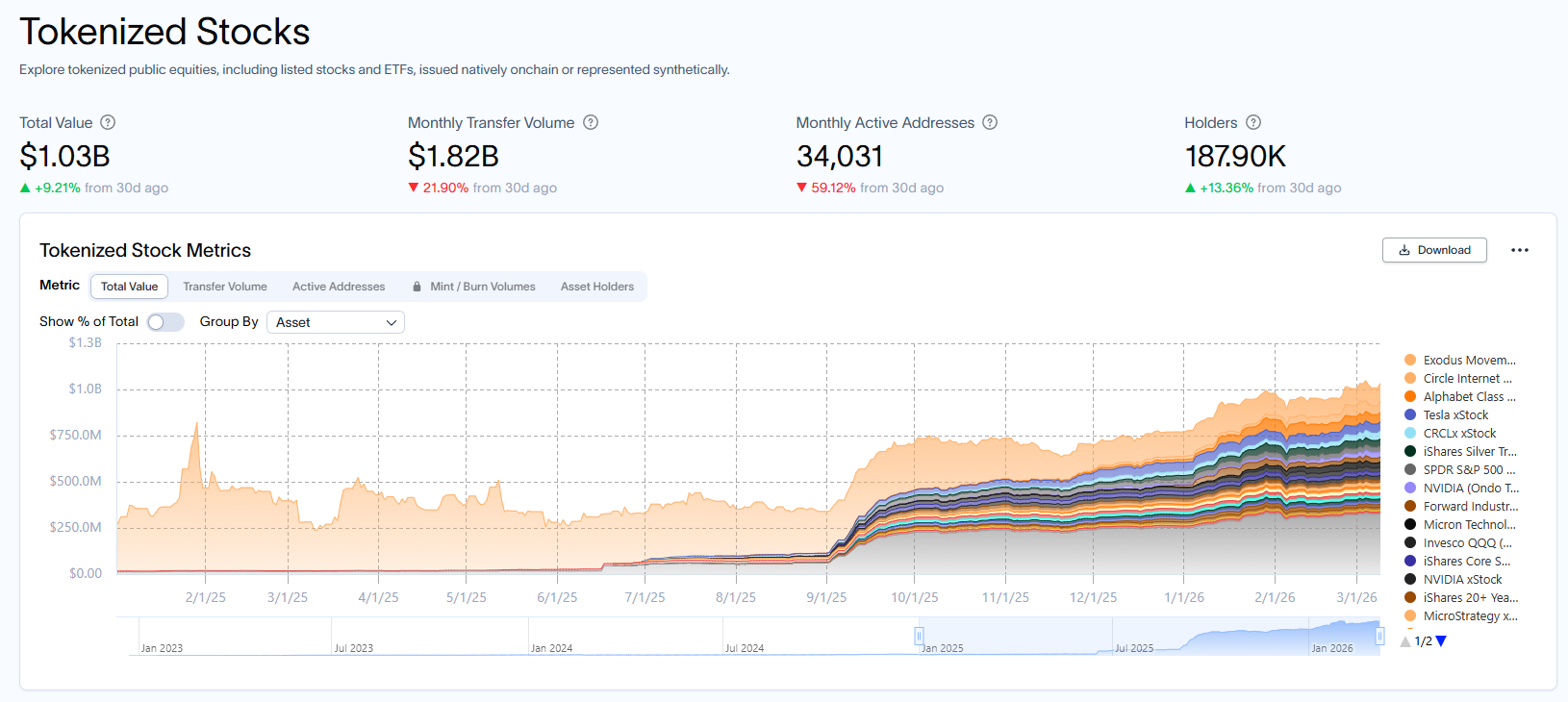Click the right range slider handle

[x=1379, y=636]
